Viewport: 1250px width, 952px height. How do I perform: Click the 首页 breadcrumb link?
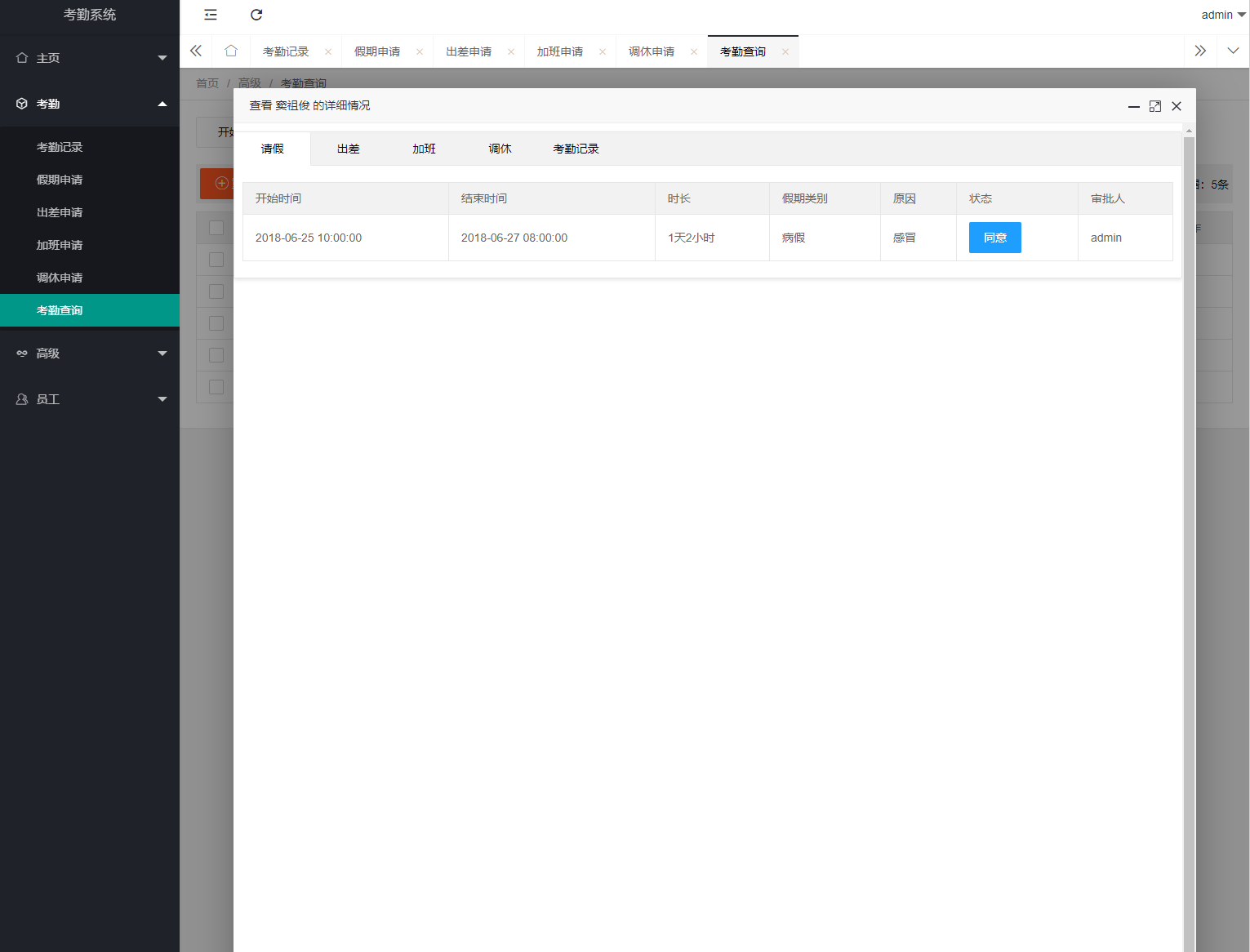point(207,83)
